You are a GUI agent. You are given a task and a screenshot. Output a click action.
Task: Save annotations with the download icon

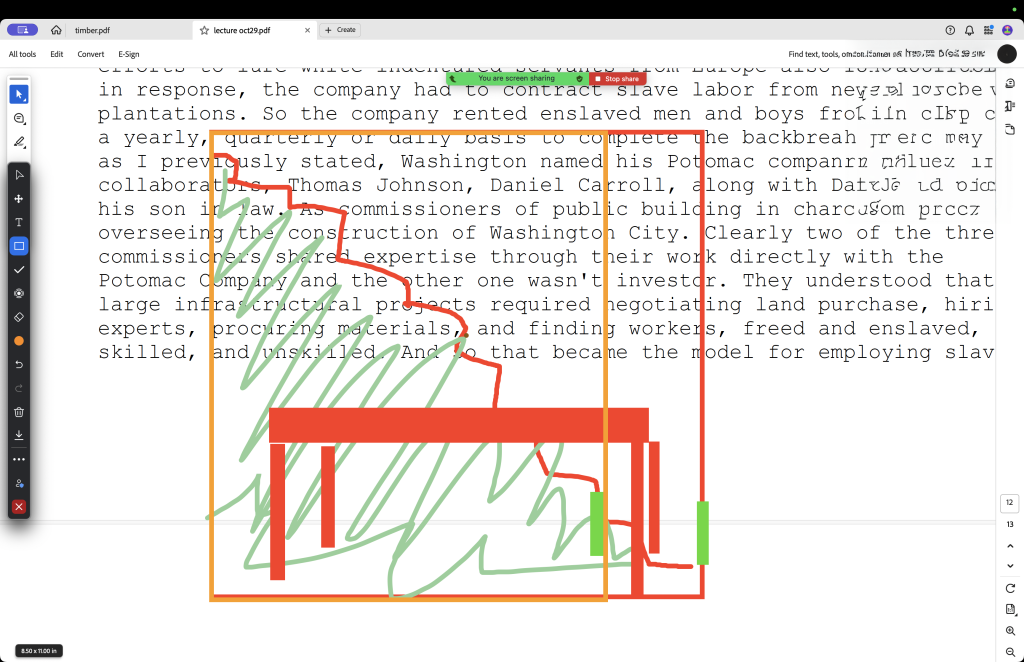(19, 435)
